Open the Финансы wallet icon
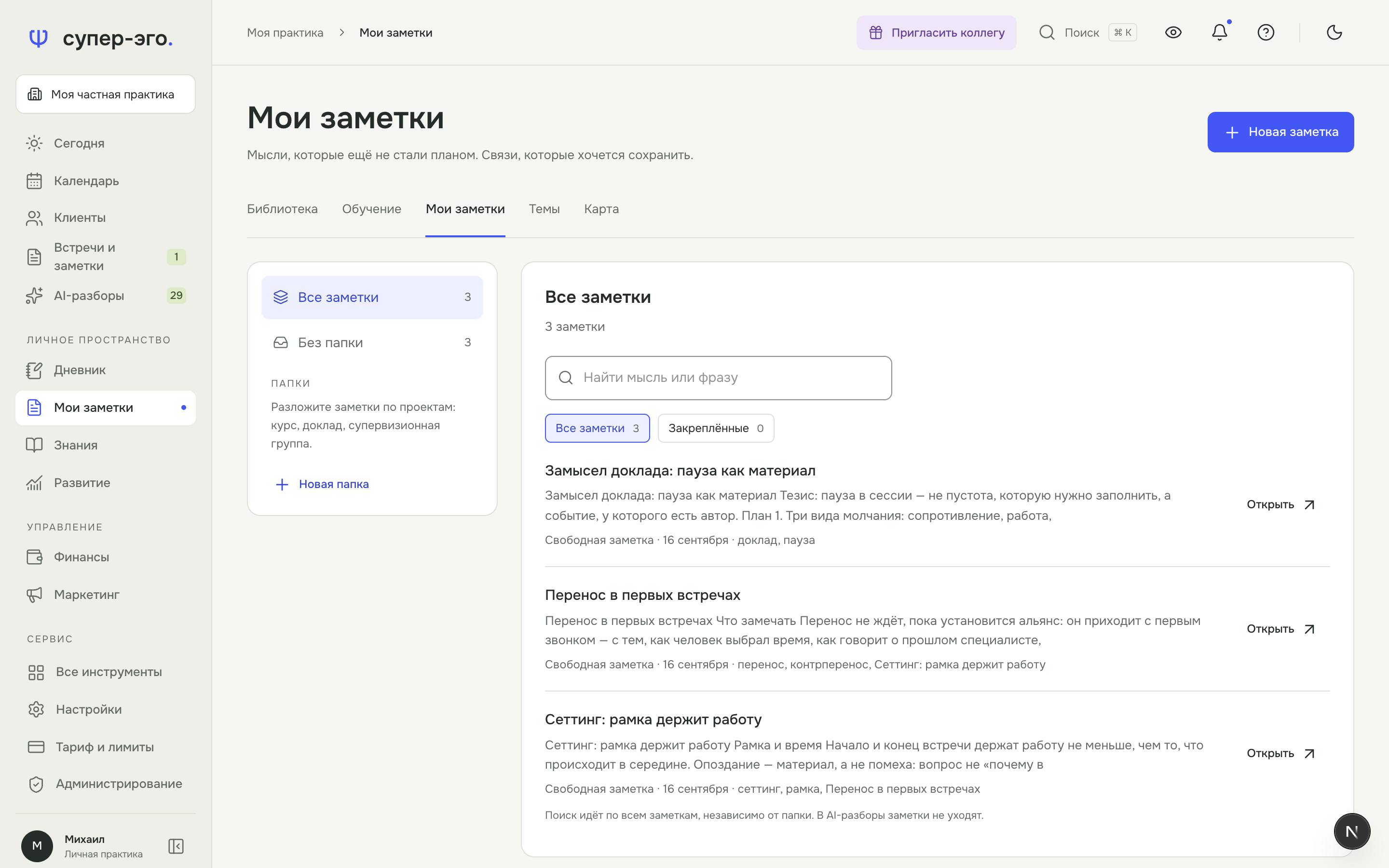This screenshot has height=868, width=1389. click(x=34, y=557)
